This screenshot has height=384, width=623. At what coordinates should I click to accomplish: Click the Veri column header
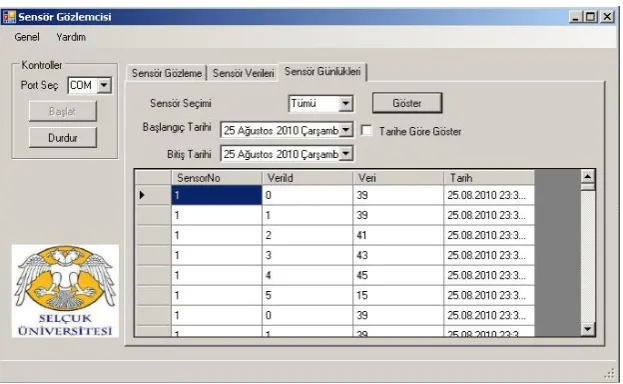click(398, 178)
